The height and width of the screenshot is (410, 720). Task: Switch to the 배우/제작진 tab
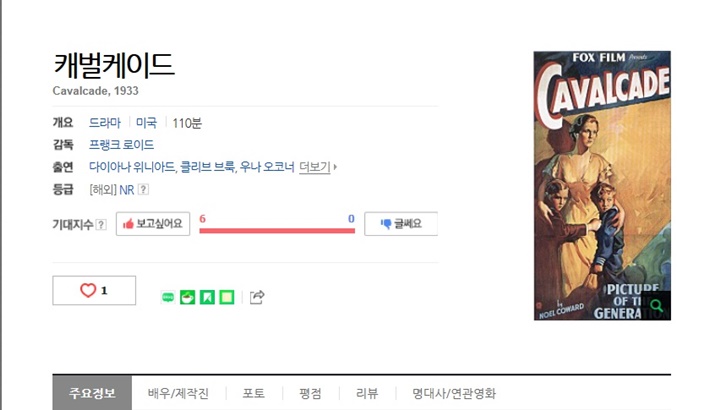(x=178, y=393)
